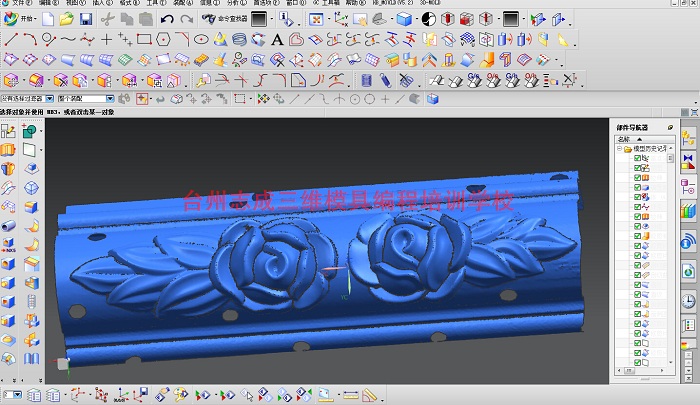Pin the 部件导航器 panel using its pin icon
Screen dimensions: 700x405
click(x=670, y=128)
